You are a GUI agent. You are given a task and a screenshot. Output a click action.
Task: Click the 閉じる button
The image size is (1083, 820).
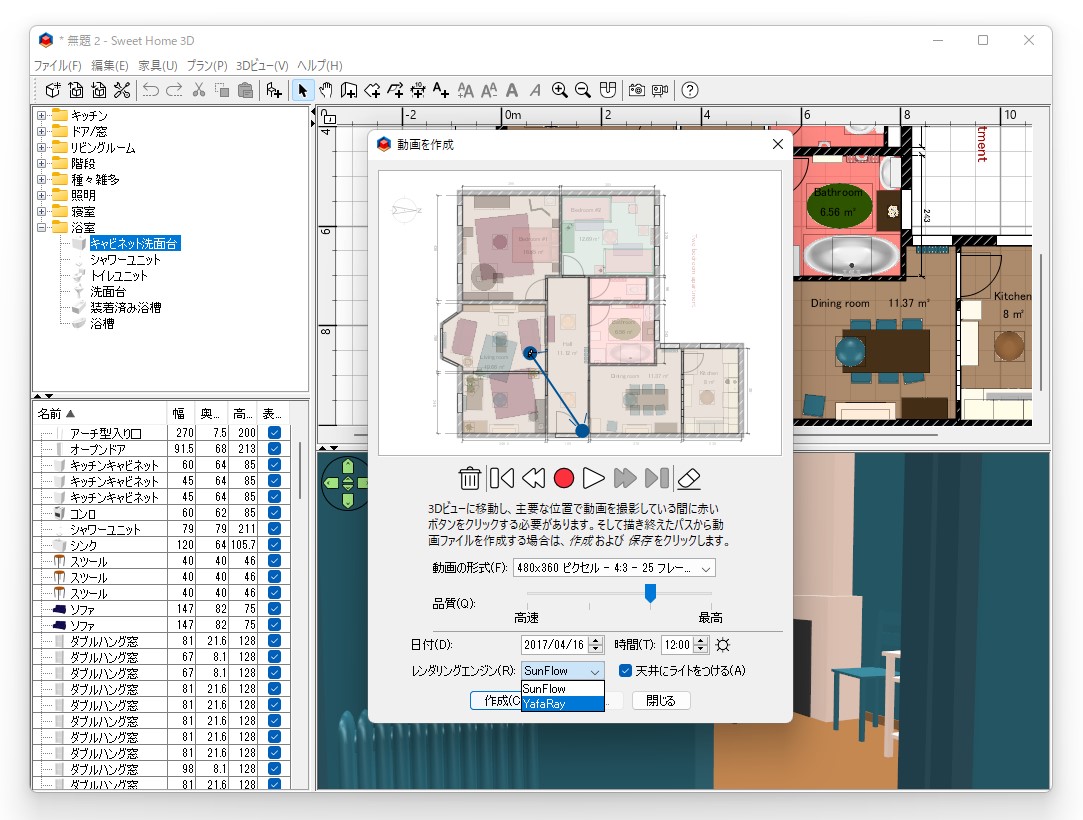(661, 701)
